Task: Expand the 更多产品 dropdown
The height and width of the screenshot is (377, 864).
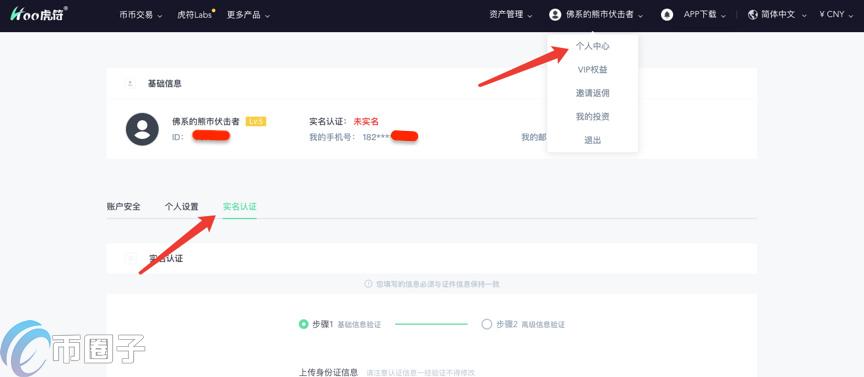Action: click(x=249, y=15)
